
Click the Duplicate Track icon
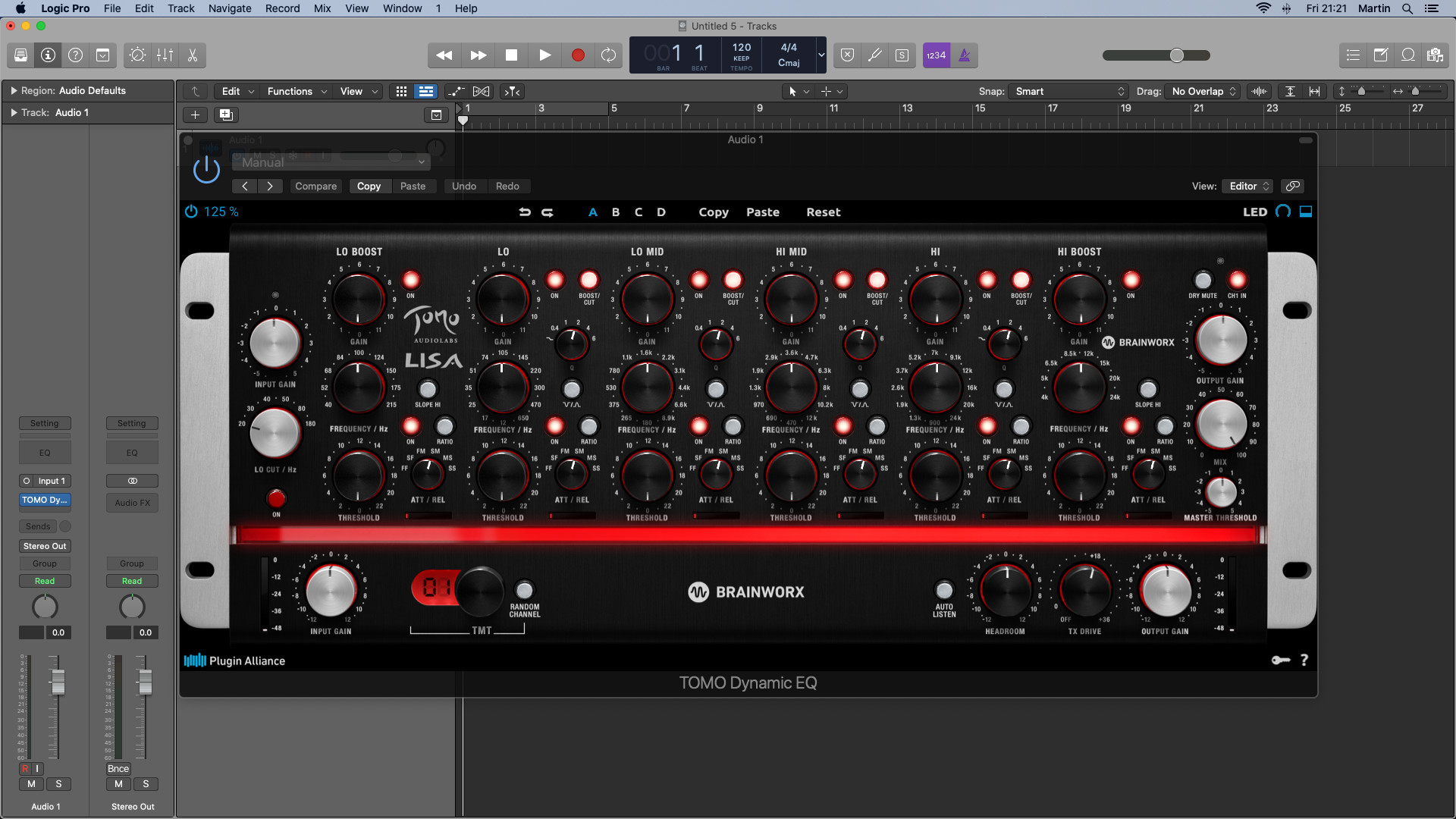pyautogui.click(x=225, y=115)
